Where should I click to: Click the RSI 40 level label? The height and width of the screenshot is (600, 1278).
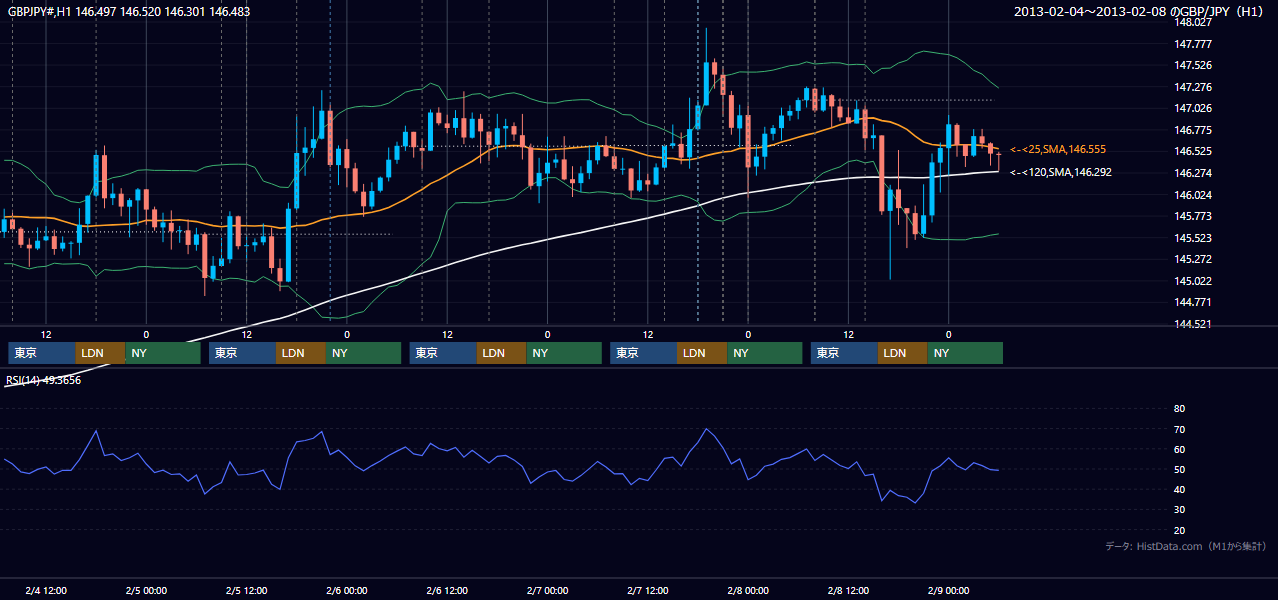point(1179,490)
